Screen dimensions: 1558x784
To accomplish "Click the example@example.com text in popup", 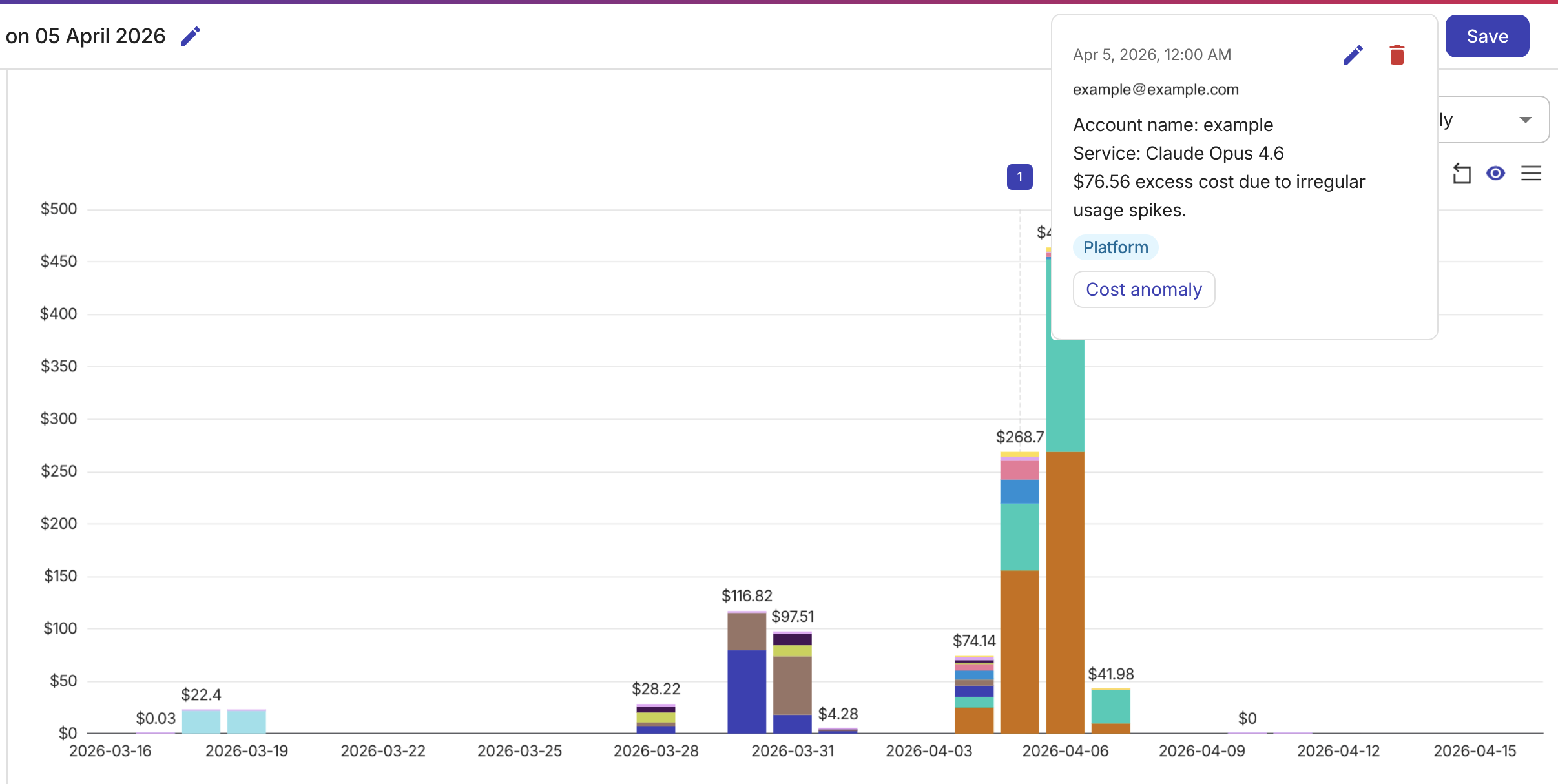I will pyautogui.click(x=1156, y=90).
